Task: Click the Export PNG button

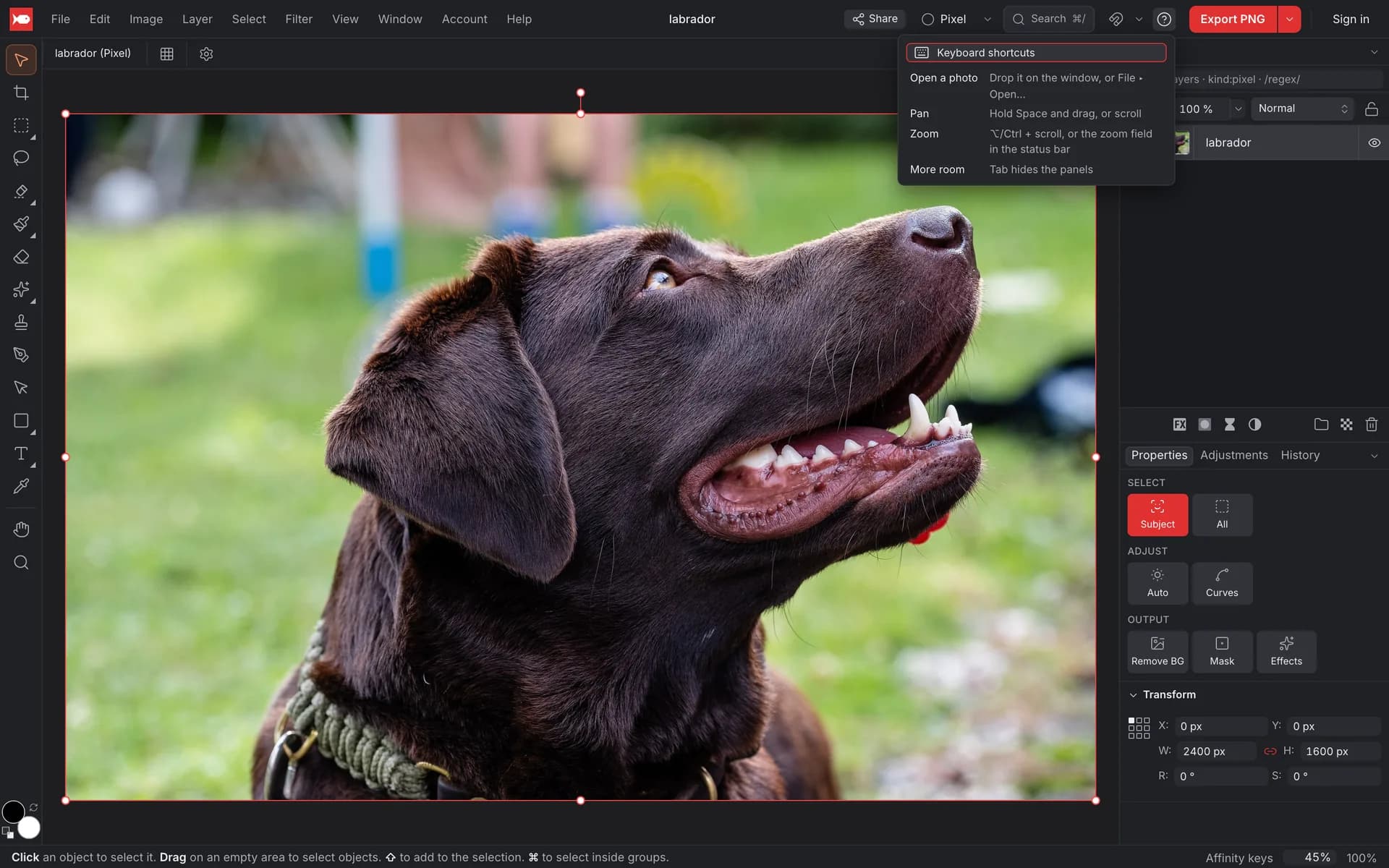Action: pyautogui.click(x=1233, y=19)
